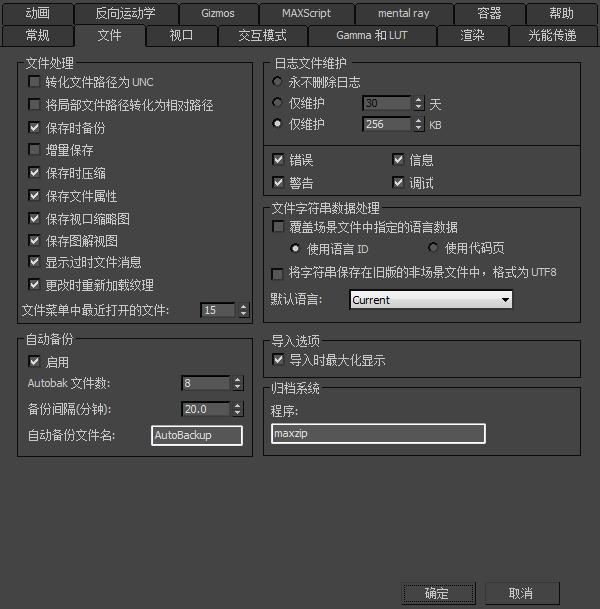Open the 视口 tab
This screenshot has width=600, height=609.
pyautogui.click(x=181, y=35)
